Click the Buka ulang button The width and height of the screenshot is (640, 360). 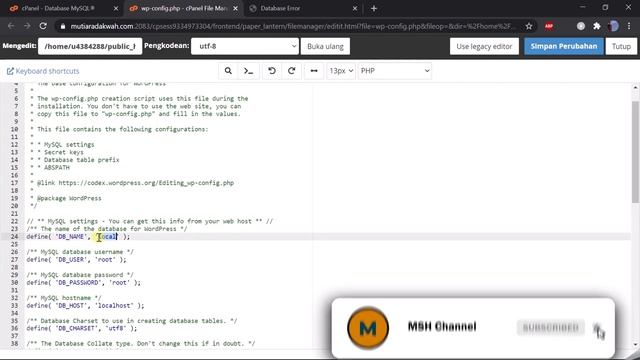(325, 46)
